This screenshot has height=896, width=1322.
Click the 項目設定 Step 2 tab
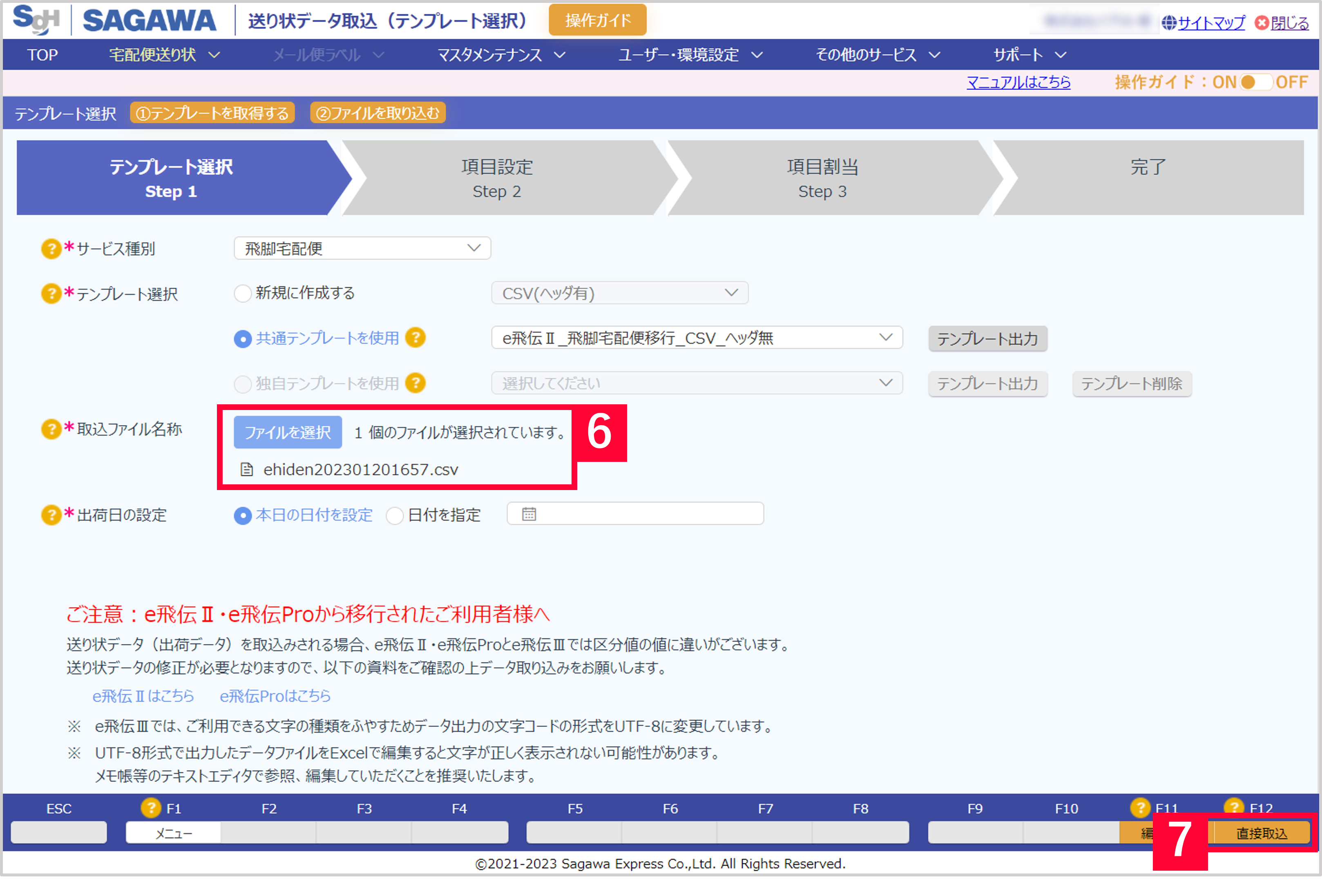coord(497,178)
